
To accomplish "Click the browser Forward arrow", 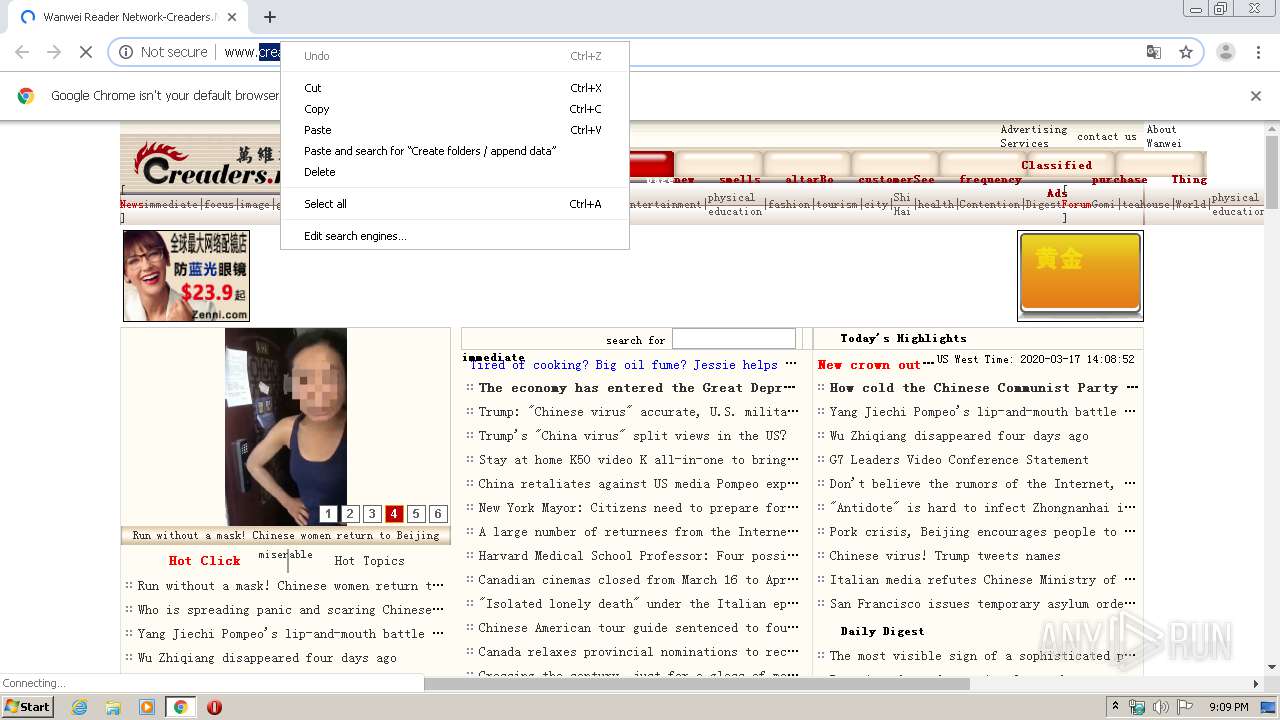I will 54,52.
